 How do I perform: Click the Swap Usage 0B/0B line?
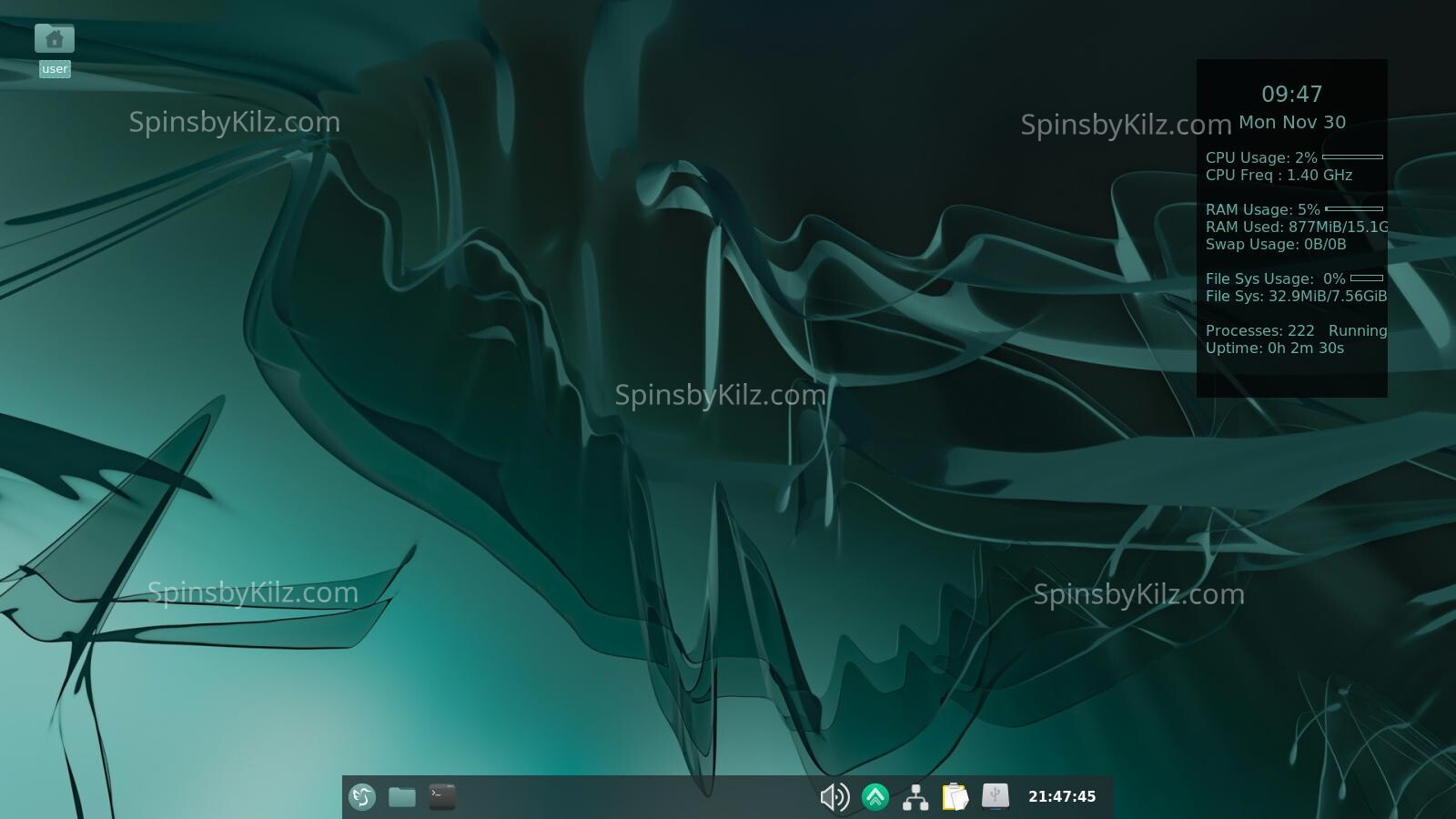(x=1275, y=245)
